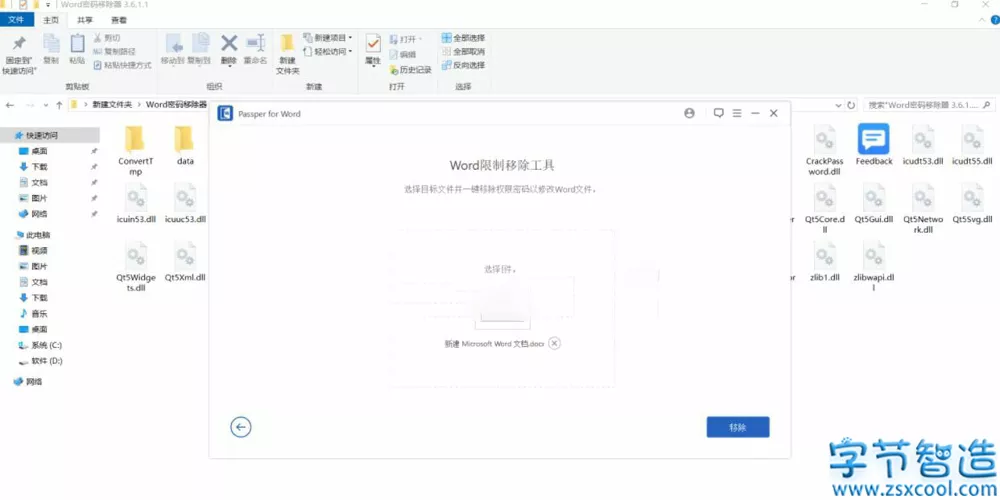Image resolution: width=1000 pixels, height=500 pixels.
Task: Collapse the ribbon with the chevron
Action: (982, 20)
